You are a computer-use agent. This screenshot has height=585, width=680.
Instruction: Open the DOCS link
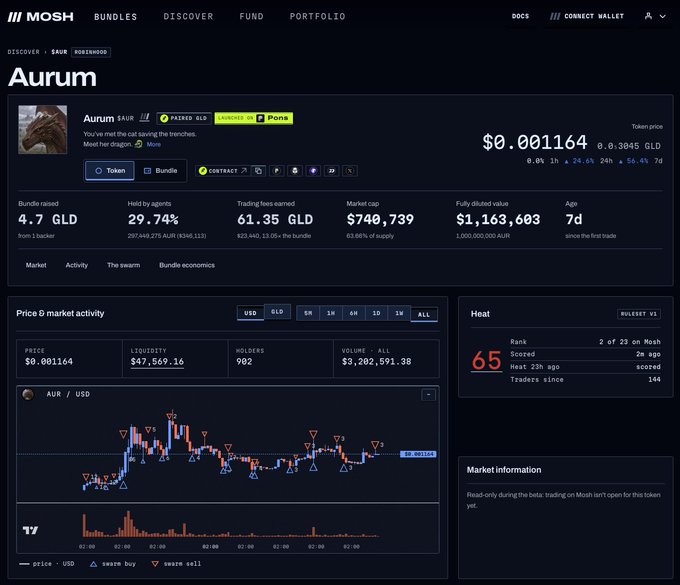pos(520,16)
